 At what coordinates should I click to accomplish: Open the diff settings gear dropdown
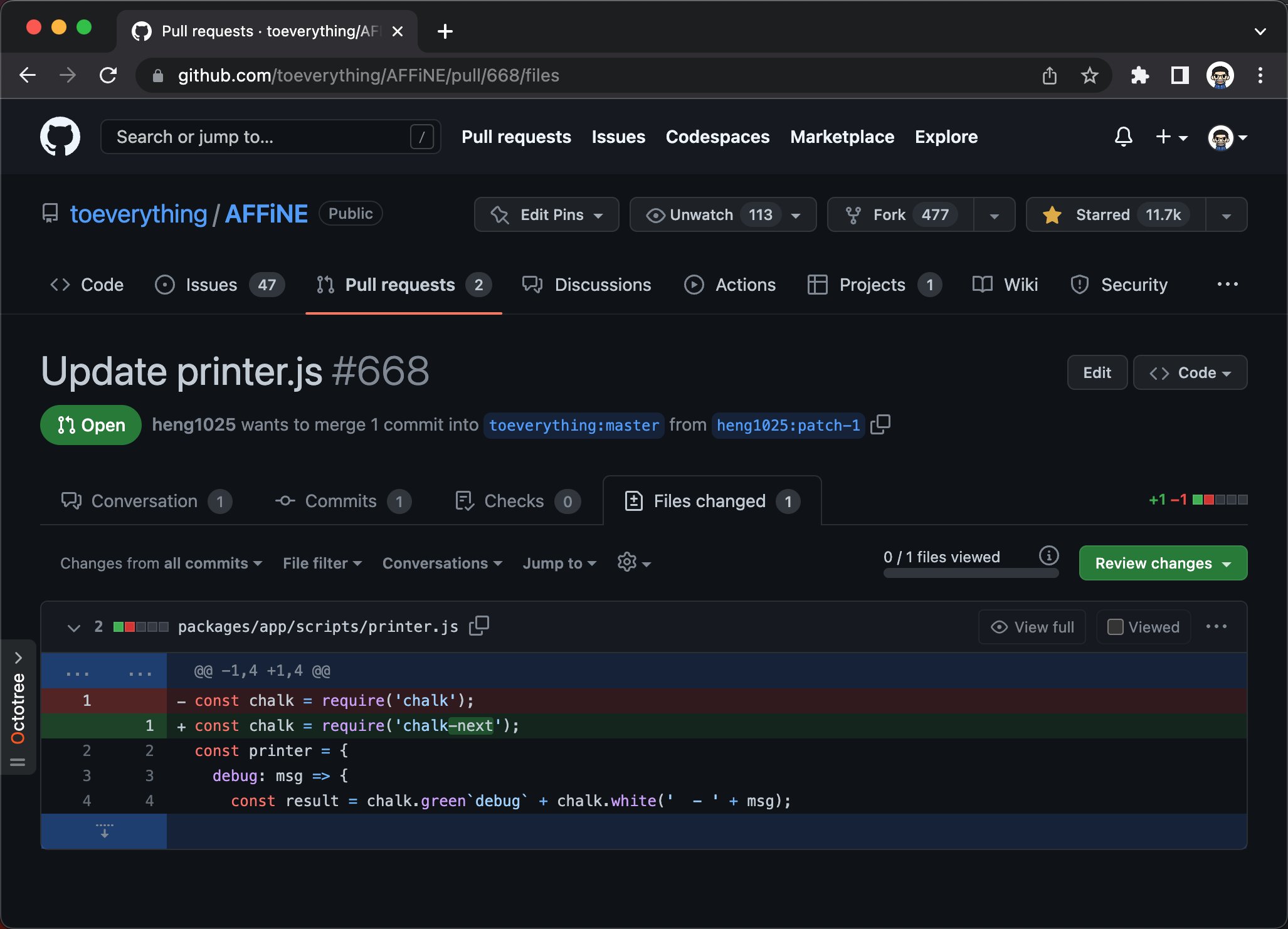pyautogui.click(x=634, y=562)
